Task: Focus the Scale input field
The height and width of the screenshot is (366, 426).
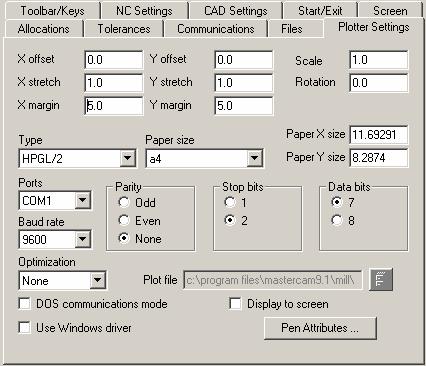Action: (x=379, y=60)
